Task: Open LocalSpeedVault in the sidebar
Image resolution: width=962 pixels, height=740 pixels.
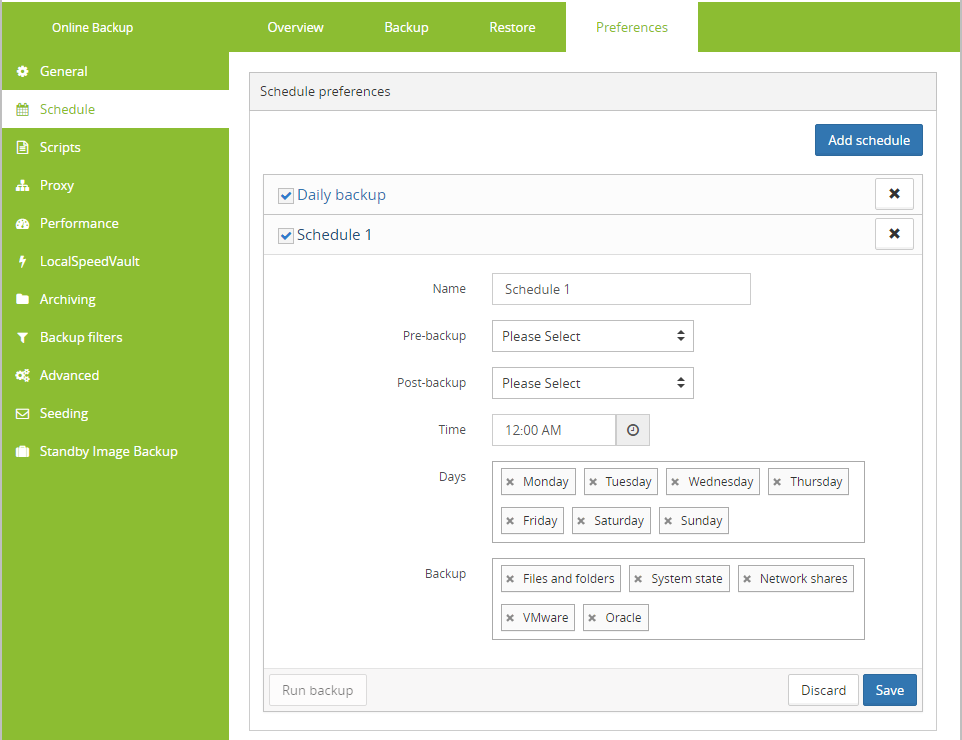Action: pyautogui.click(x=90, y=261)
